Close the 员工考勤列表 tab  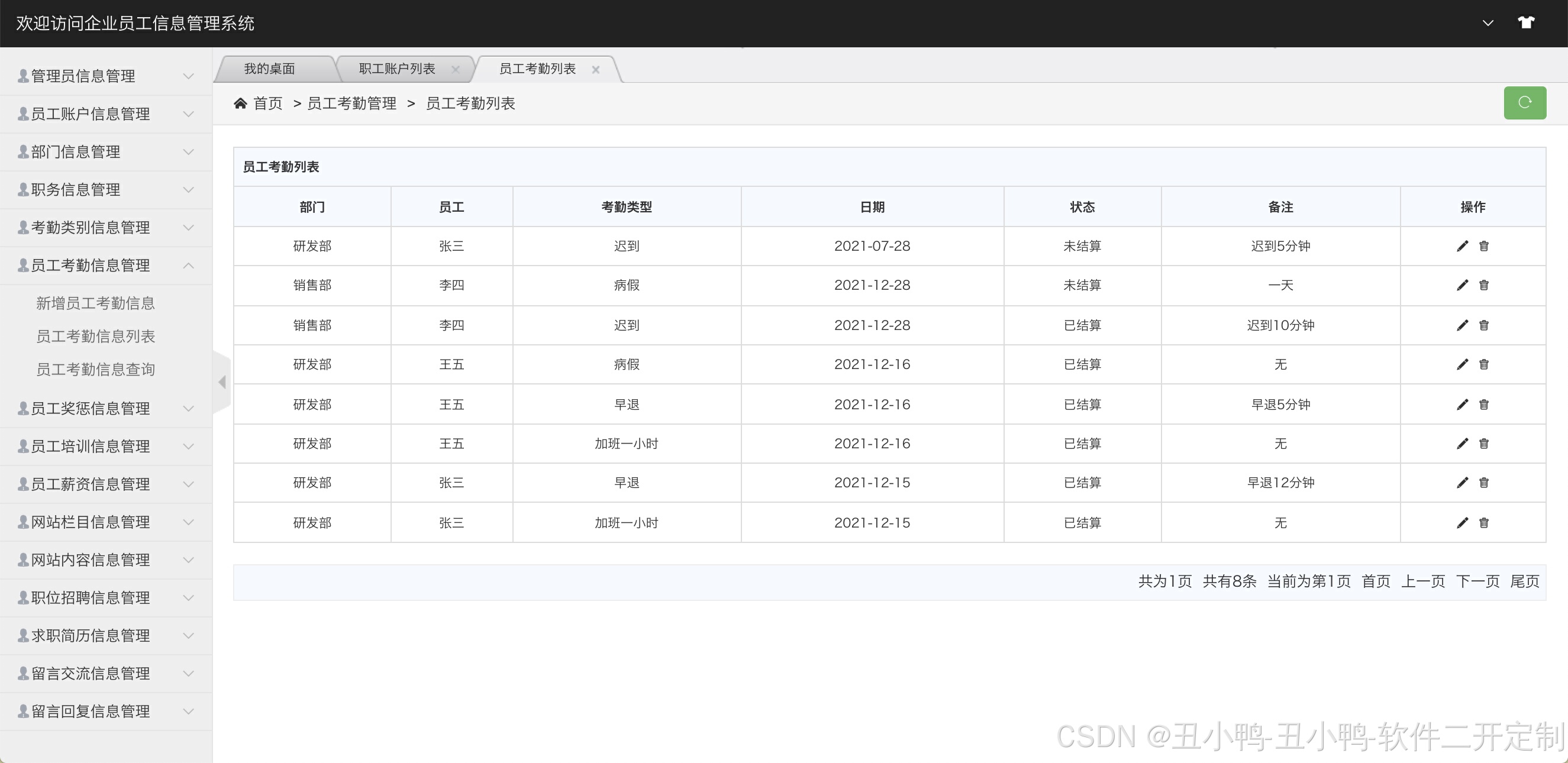point(595,69)
